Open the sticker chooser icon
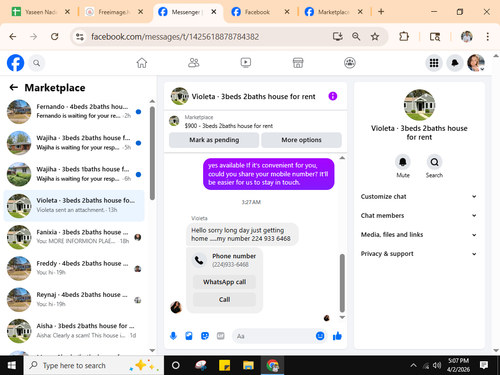Image resolution: width=500 pixels, height=375 pixels. click(205, 336)
